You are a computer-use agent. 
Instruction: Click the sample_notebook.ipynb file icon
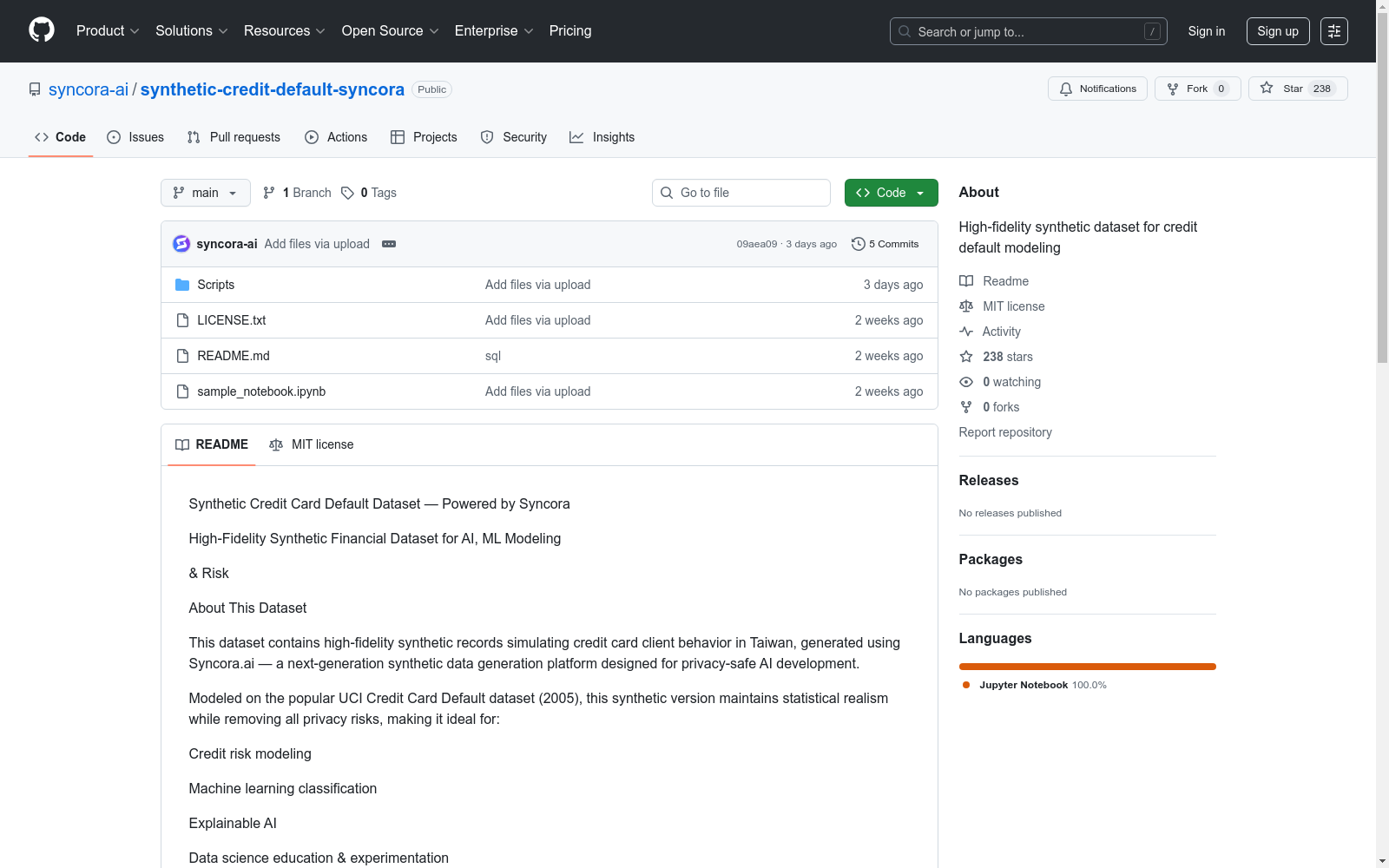coord(182,391)
